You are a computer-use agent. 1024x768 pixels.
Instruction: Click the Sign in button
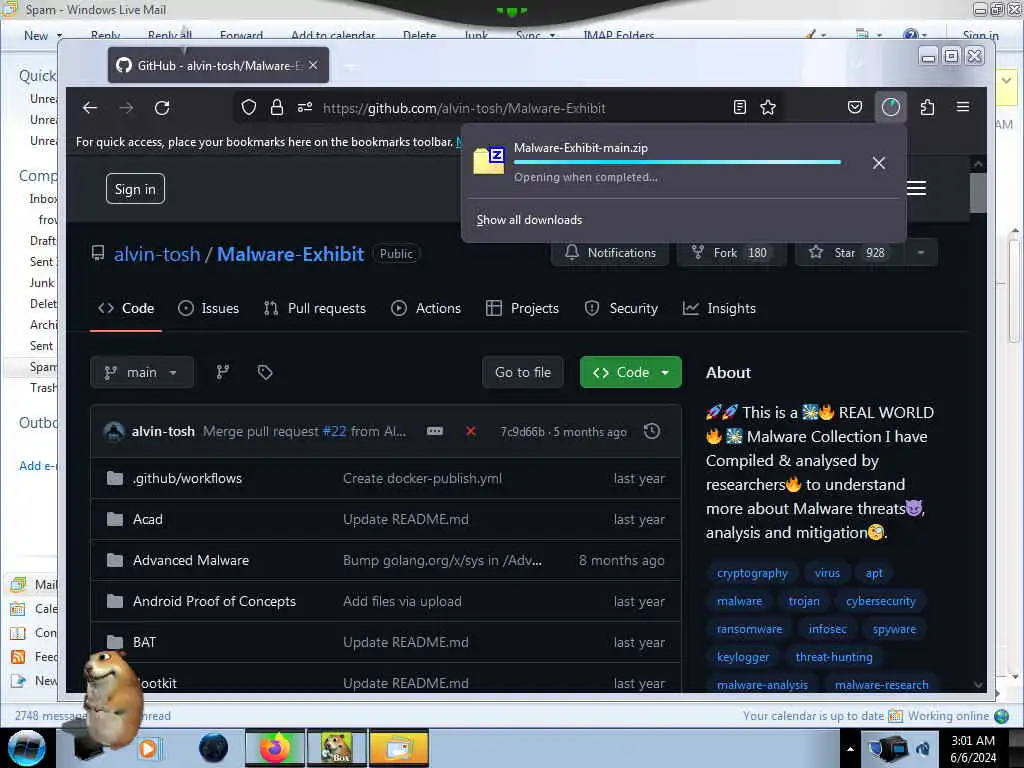(x=135, y=189)
